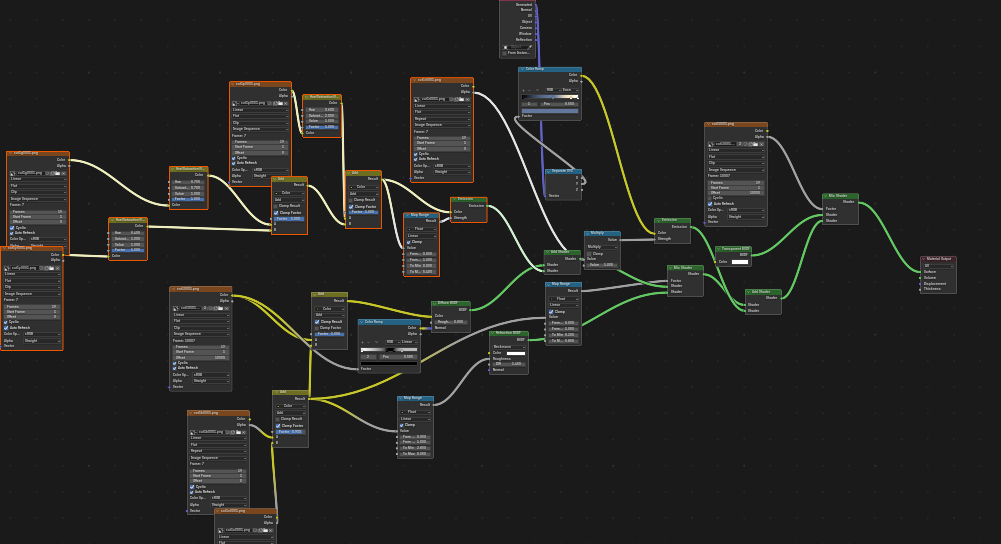Click the remove stop minus icon on the lower Color Ramp
1001x544 pixels.
369,342
